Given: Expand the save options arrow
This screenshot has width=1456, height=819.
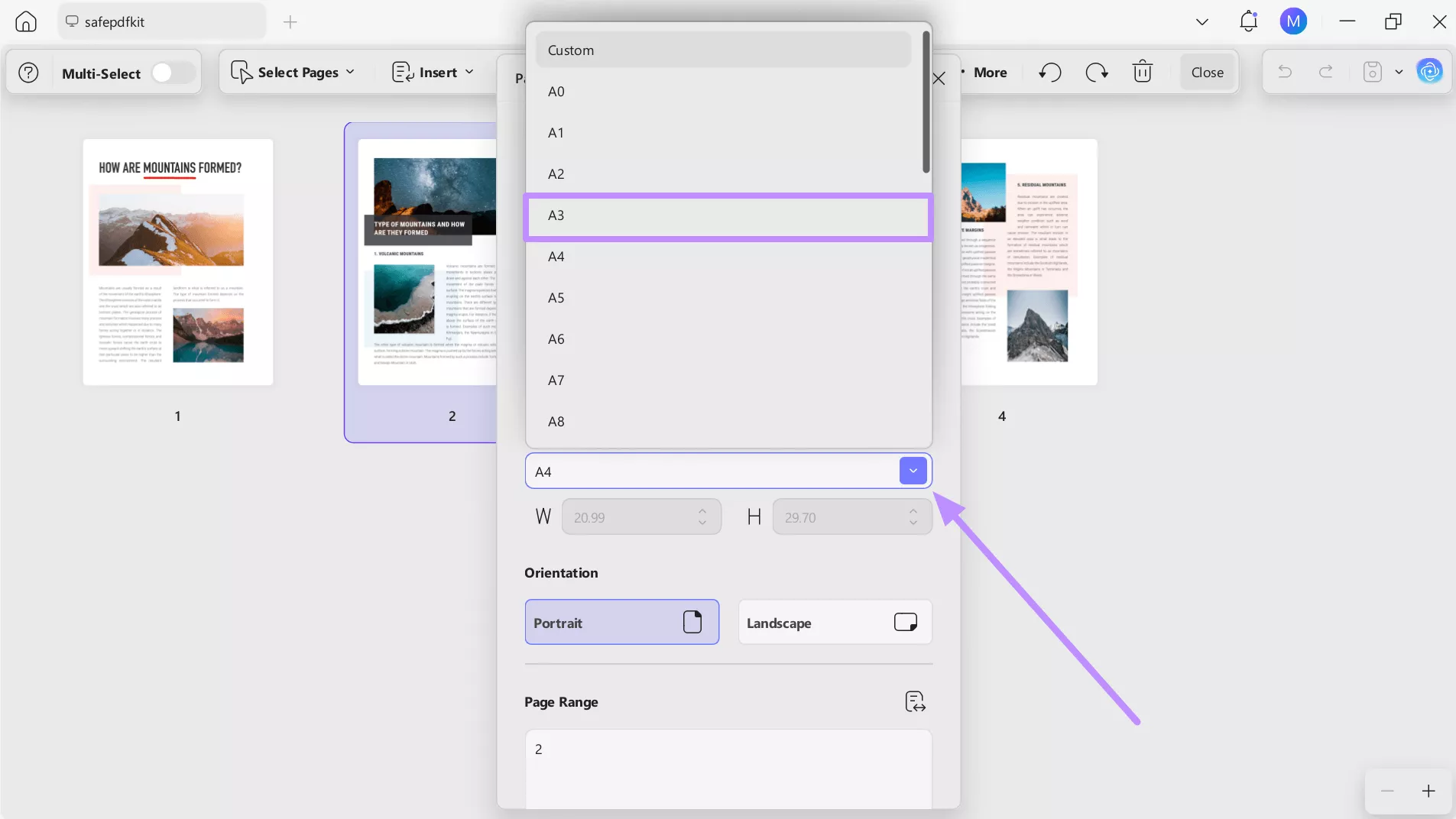Looking at the screenshot, I should coord(1399,72).
